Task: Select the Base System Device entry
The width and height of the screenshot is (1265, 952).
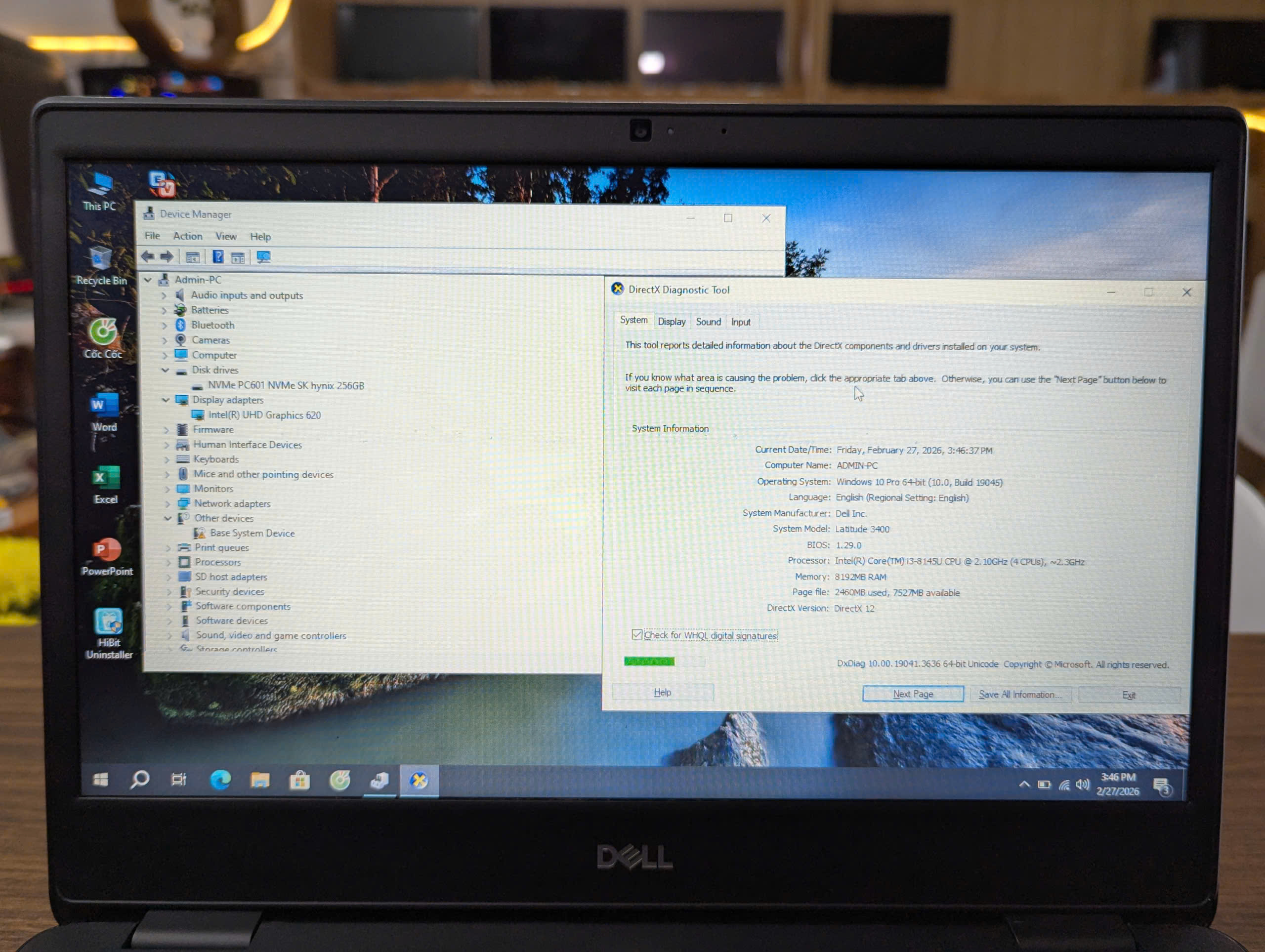Action: click(x=252, y=533)
